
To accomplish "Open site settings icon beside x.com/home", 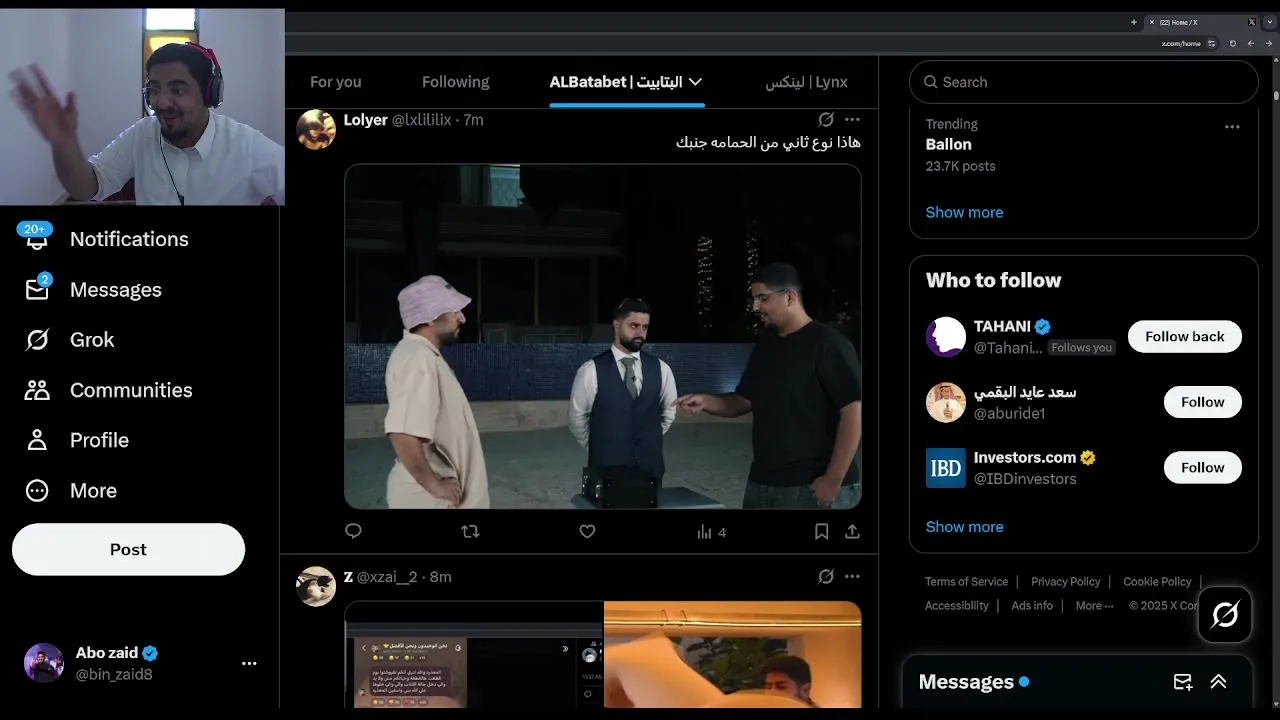I will coord(1212,43).
